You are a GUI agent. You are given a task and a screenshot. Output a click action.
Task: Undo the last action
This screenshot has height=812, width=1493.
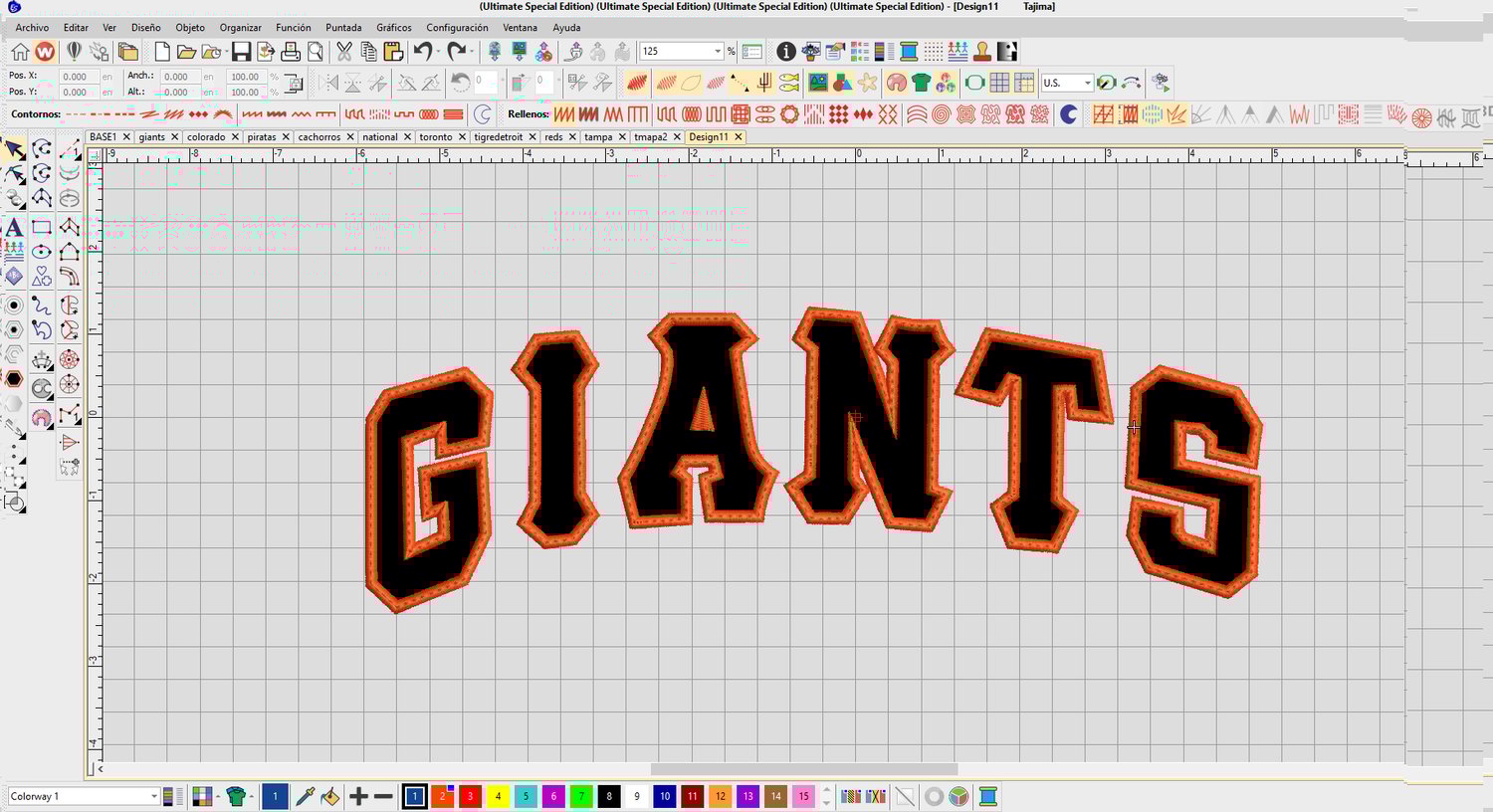[422, 52]
